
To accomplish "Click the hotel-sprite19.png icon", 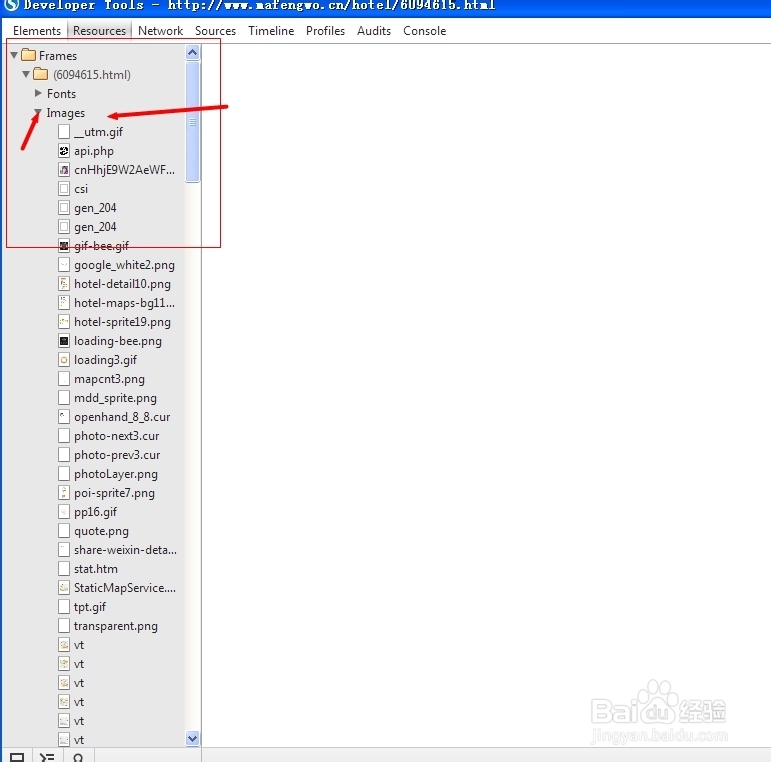I will click(64, 322).
